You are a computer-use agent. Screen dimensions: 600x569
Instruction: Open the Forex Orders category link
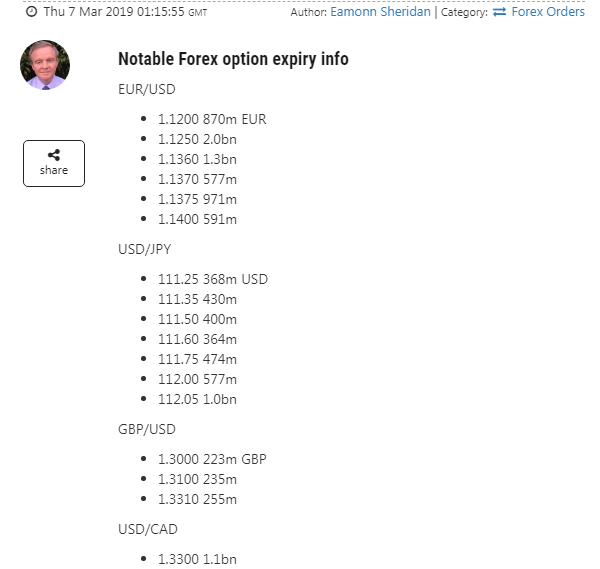[x=548, y=12]
